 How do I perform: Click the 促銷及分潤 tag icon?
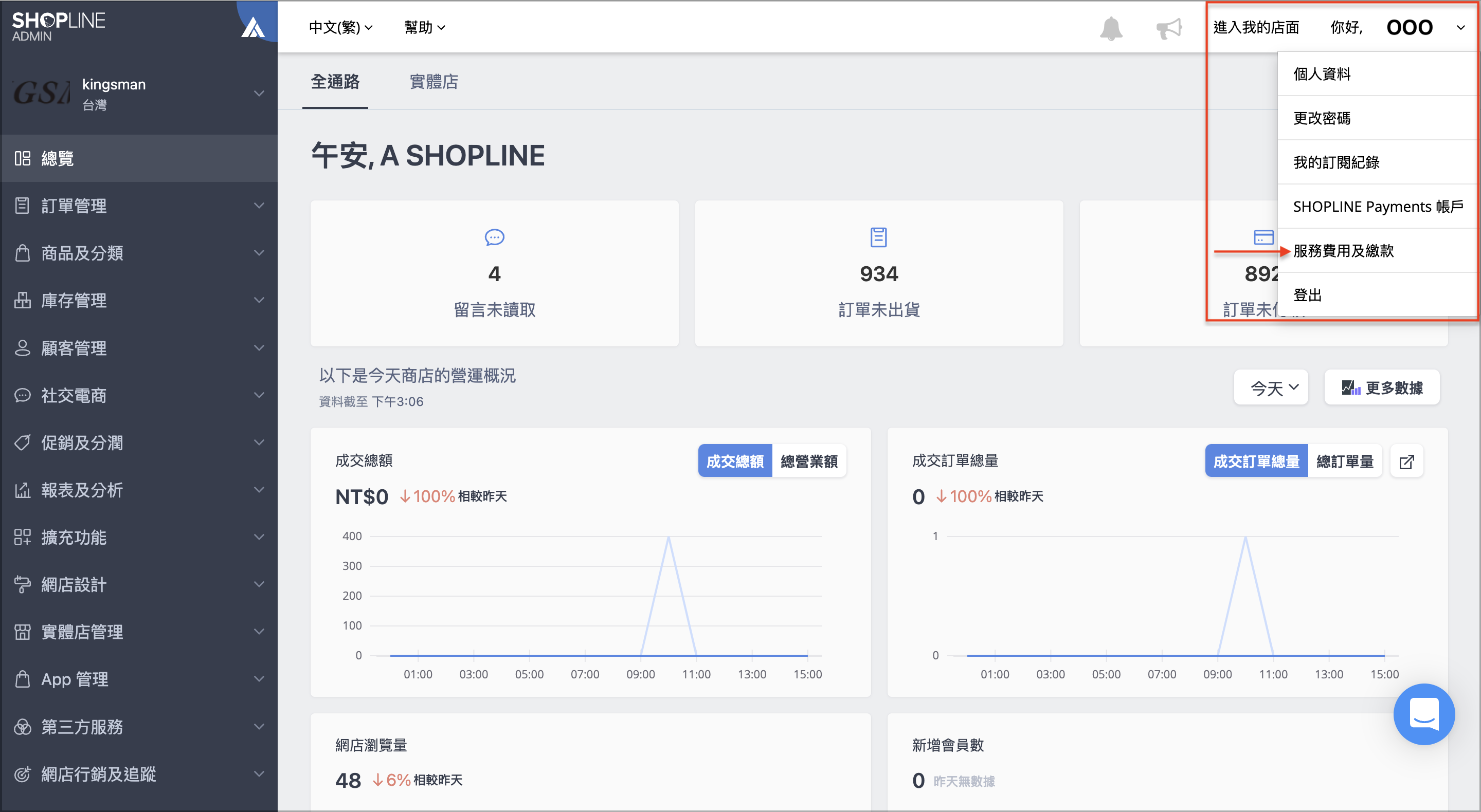[x=23, y=442]
